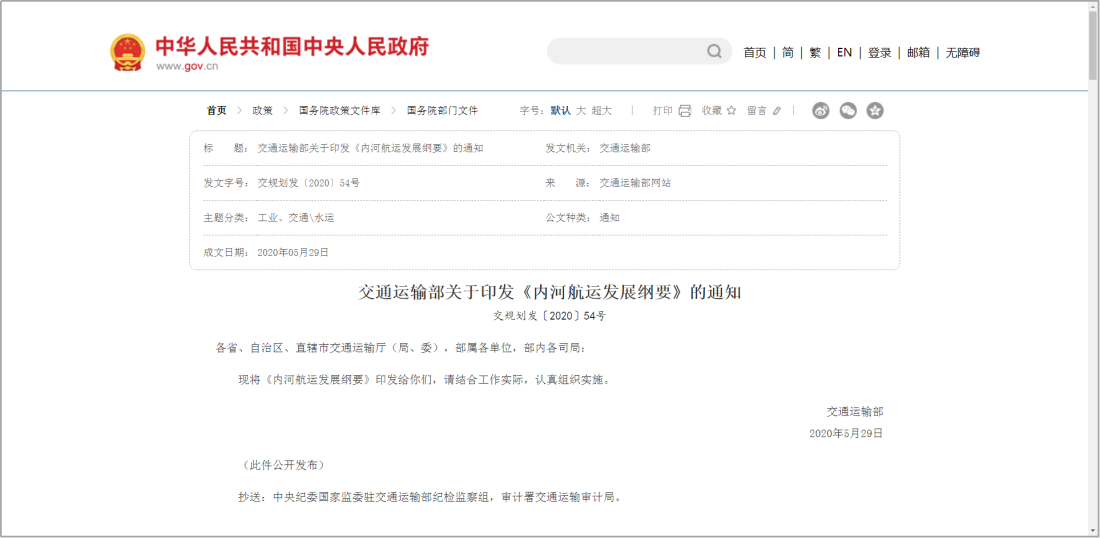1100x538 pixels.
Task: Click the favorite (收藏) star icon
Action: tap(731, 111)
